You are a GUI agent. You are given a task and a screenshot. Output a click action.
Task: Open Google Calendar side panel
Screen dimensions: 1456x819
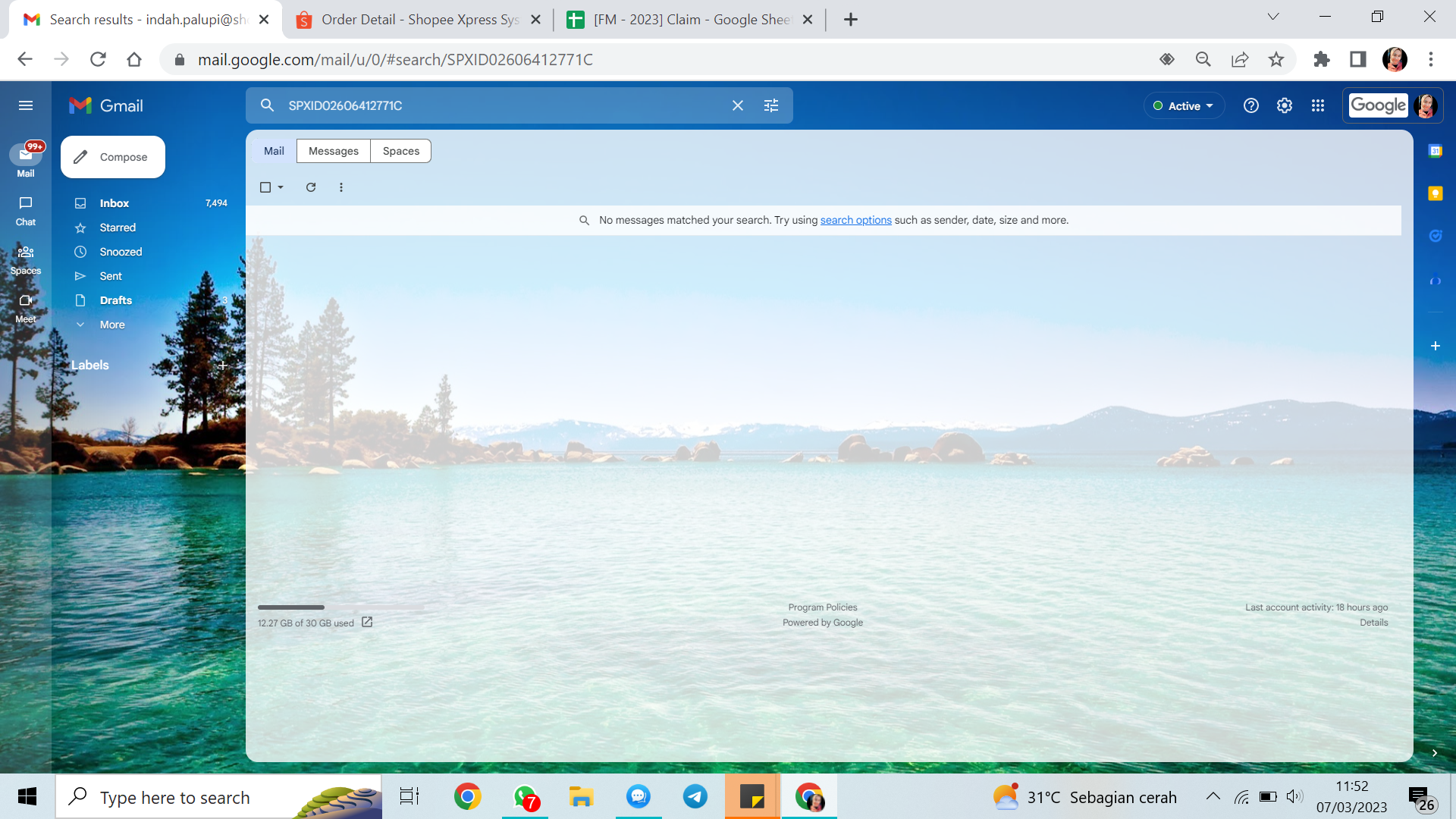point(1436,151)
